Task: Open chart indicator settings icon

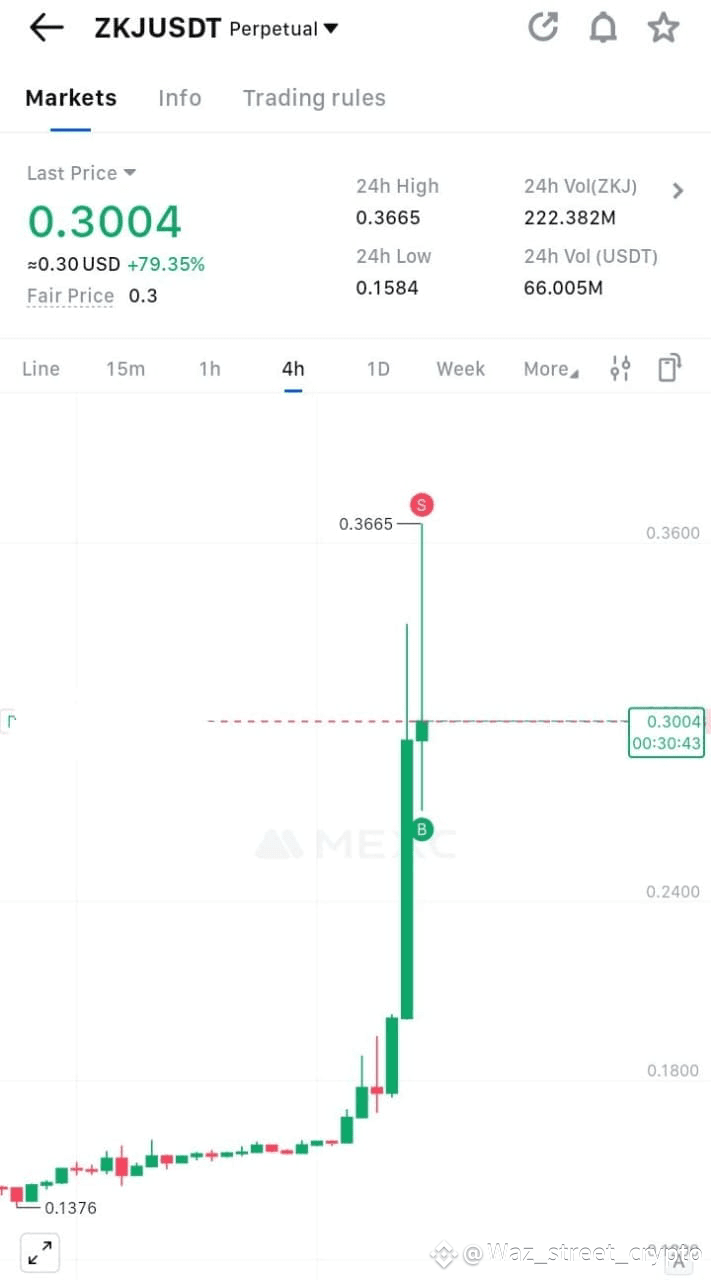Action: [620, 369]
